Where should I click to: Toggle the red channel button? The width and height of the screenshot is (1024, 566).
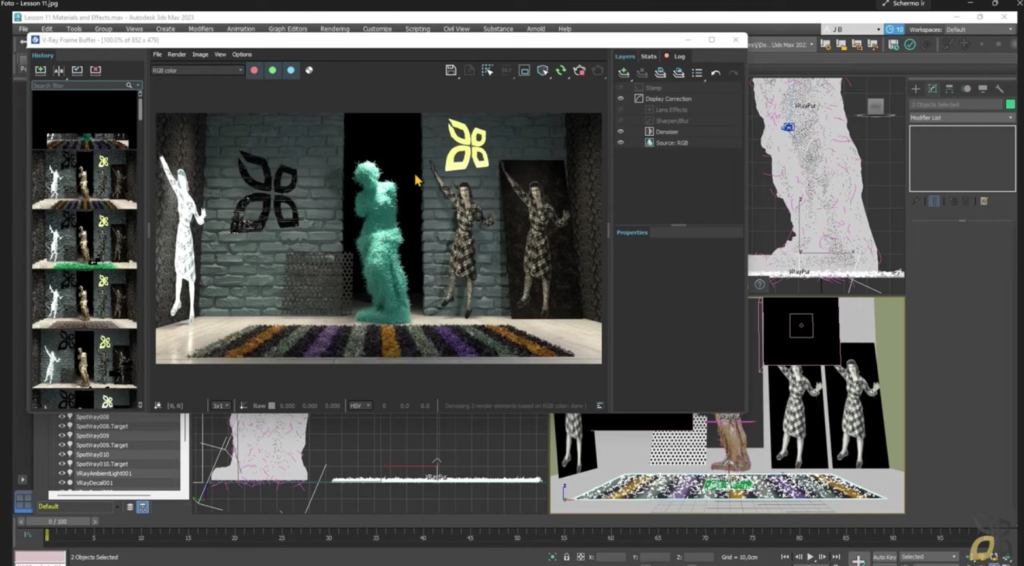tap(254, 71)
